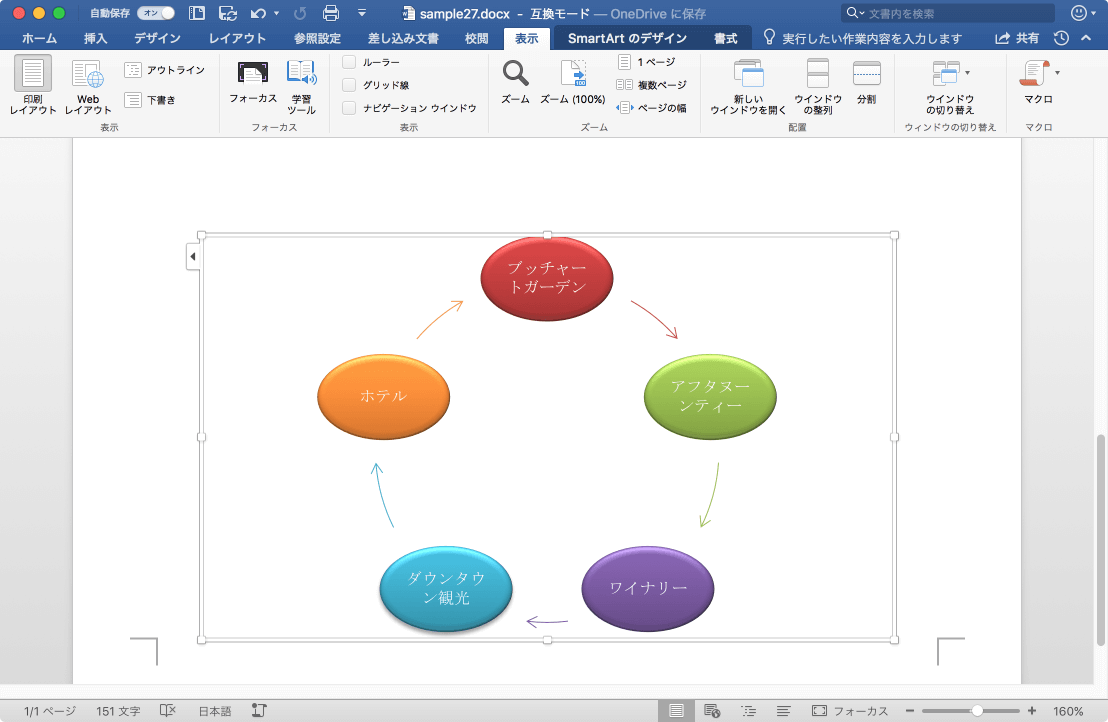Screen dimensions: 1108x722
Task: Split the document window
Action: (x=866, y=82)
